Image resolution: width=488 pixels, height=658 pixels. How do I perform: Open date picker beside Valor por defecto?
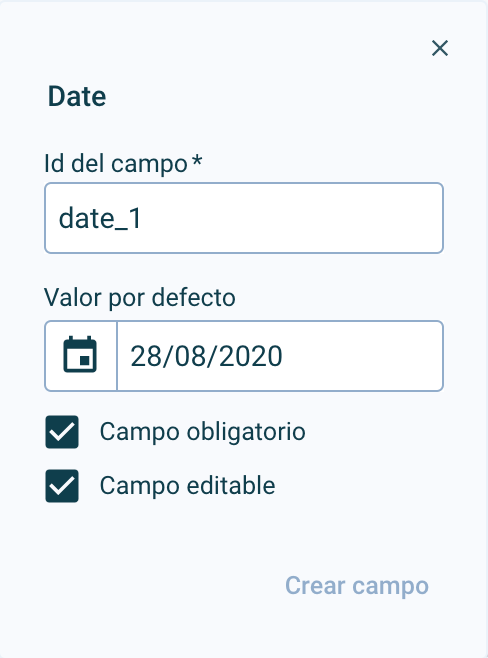pyautogui.click(x=80, y=355)
